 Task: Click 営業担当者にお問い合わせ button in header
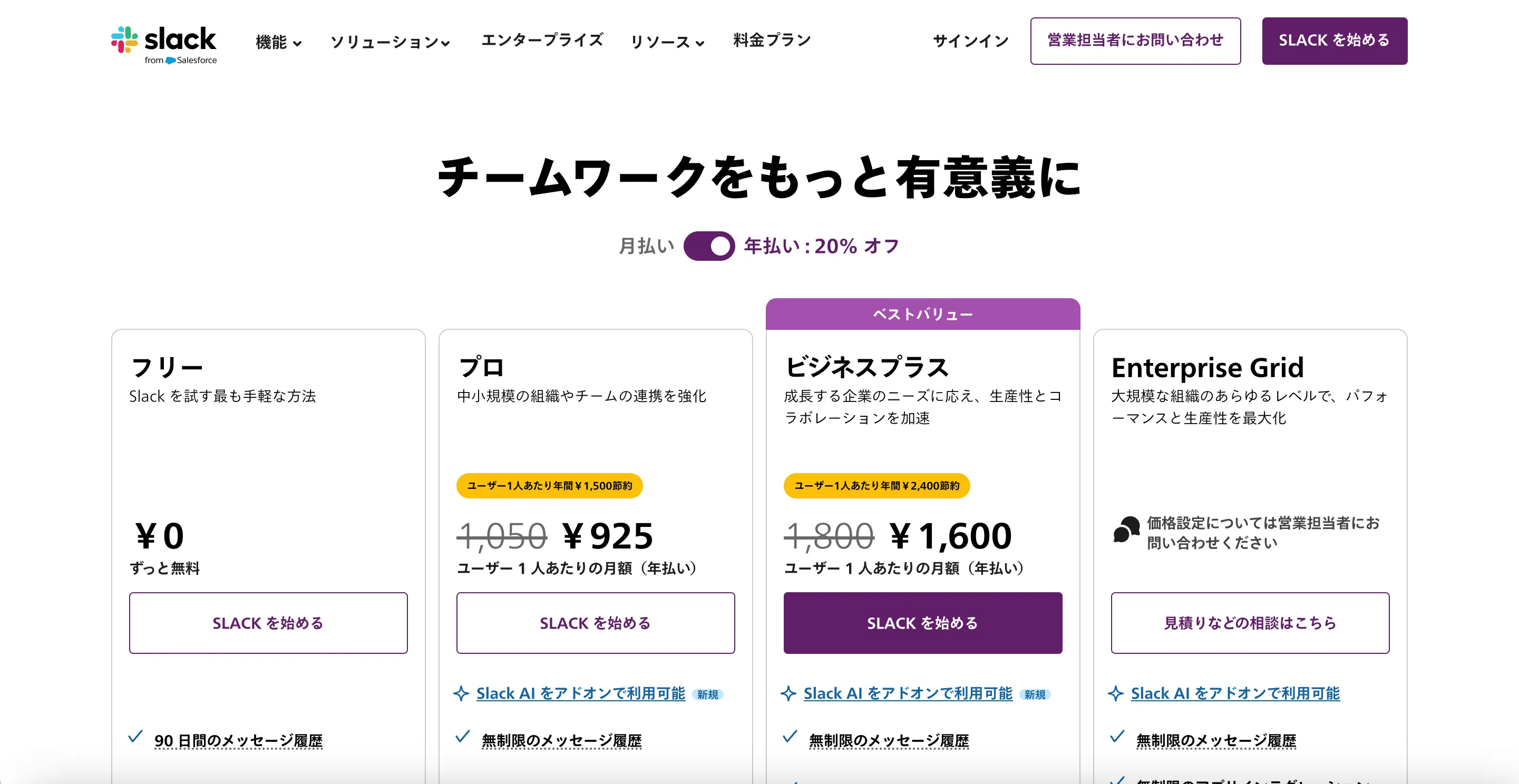pyautogui.click(x=1135, y=41)
